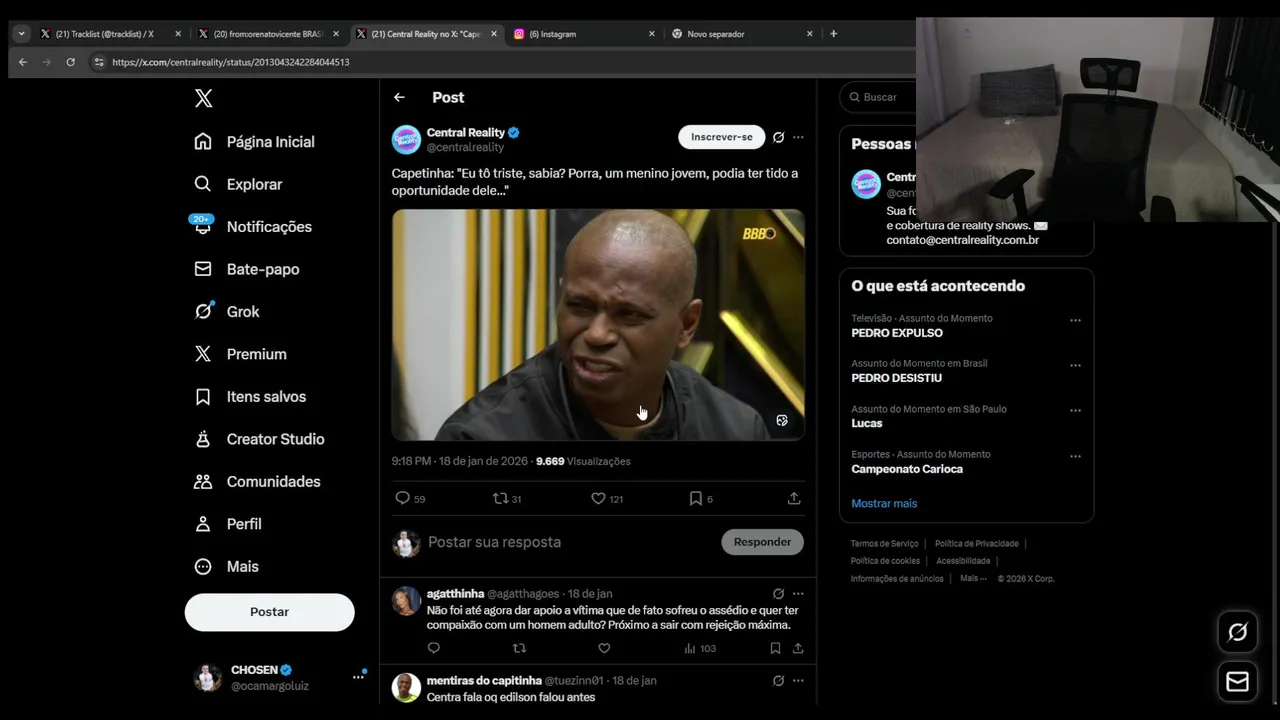This screenshot has height=720, width=1280.
Task: Click the reply icon with 59 replies
Action: (410, 498)
